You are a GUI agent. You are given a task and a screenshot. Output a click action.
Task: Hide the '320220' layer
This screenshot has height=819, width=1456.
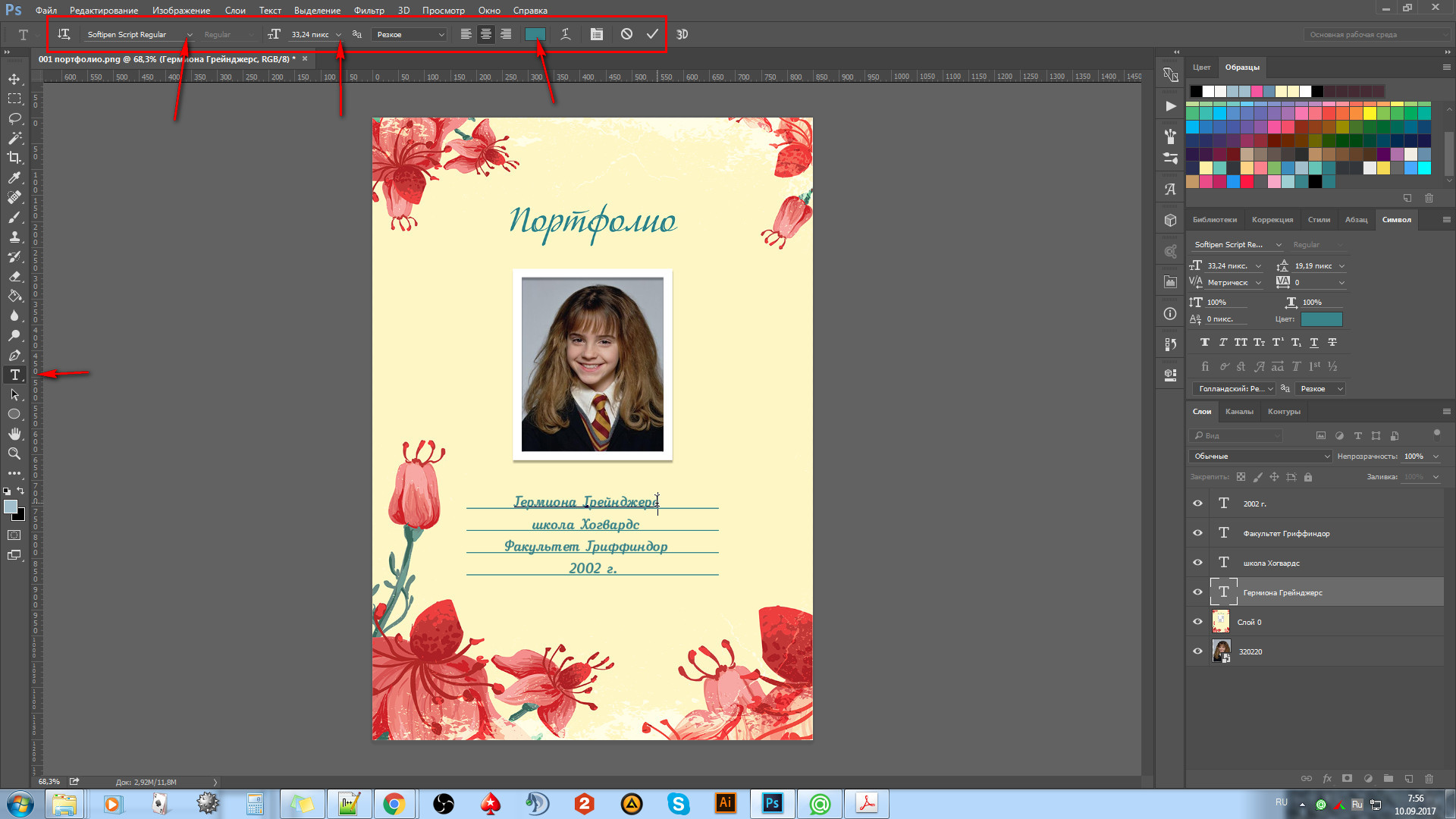(1198, 651)
